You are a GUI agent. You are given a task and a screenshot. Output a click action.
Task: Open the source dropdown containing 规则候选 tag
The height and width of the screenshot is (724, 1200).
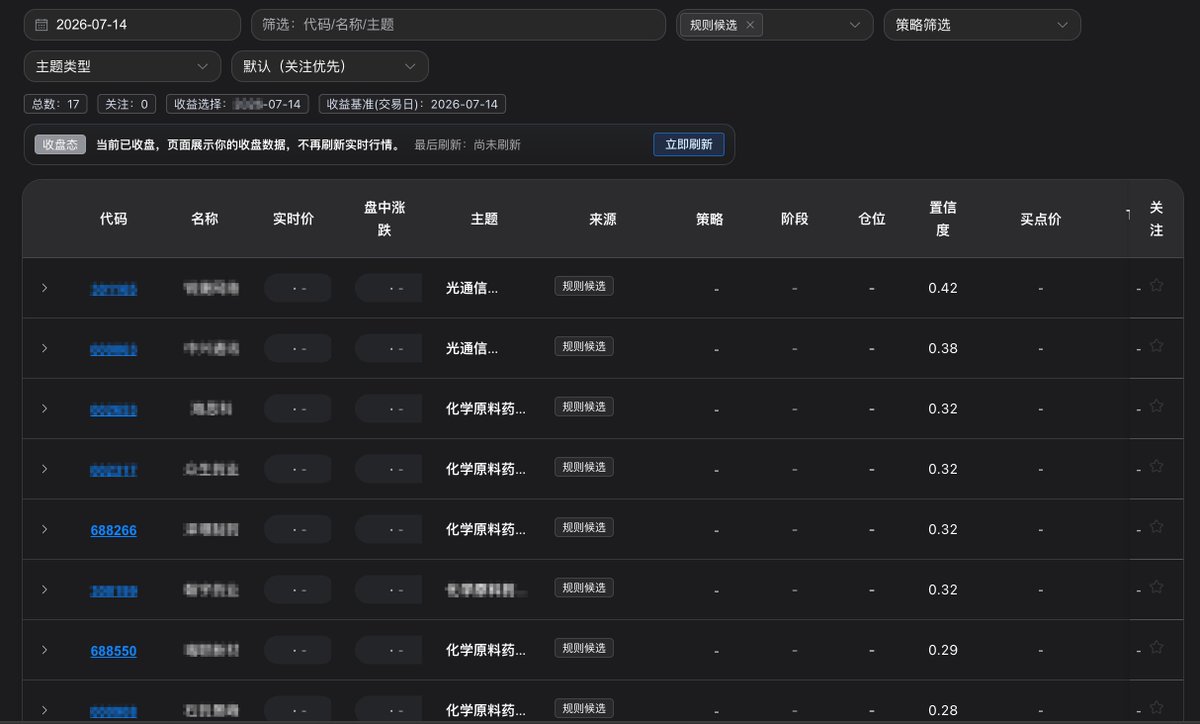click(774, 24)
